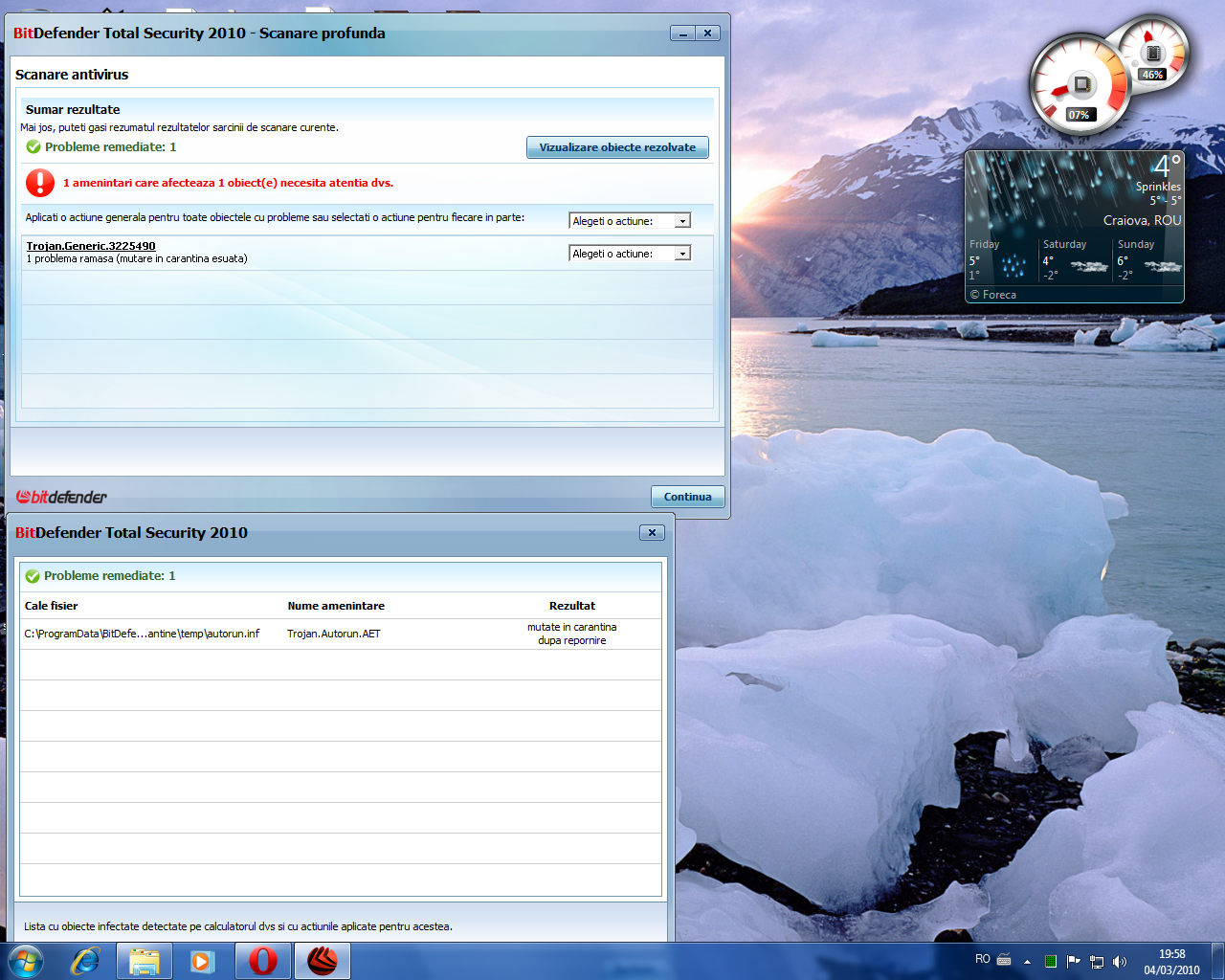Click the network tray icon
The height and width of the screenshot is (980, 1225).
[x=1097, y=962]
